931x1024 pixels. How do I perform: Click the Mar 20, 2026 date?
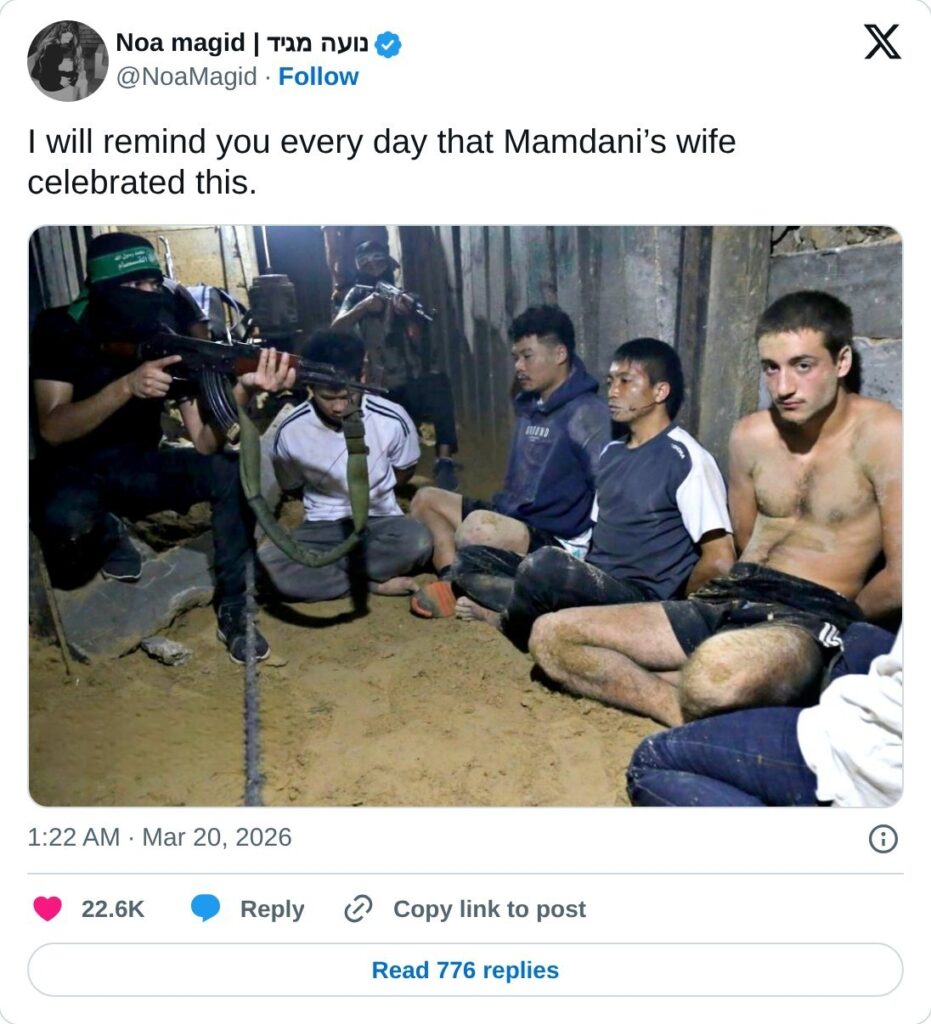[217, 837]
